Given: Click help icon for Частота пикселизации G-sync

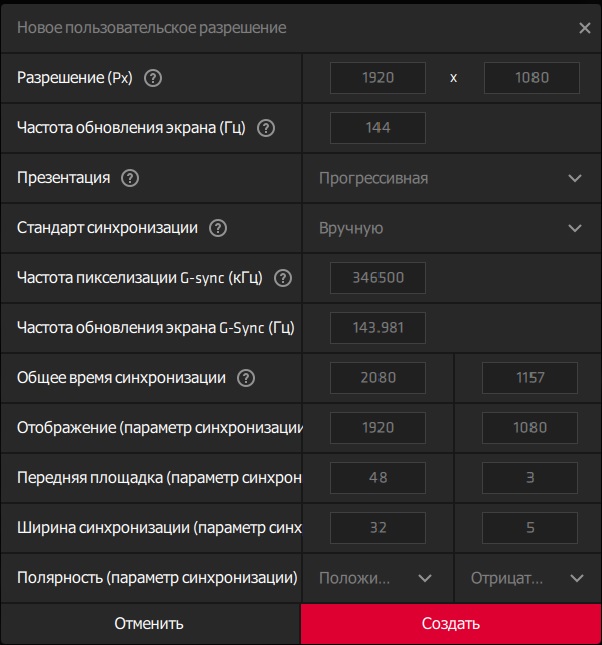Looking at the screenshot, I should (283, 278).
